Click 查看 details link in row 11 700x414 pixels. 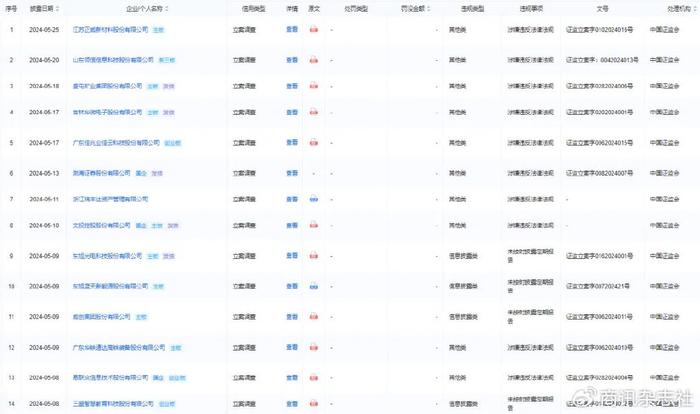[x=292, y=317]
